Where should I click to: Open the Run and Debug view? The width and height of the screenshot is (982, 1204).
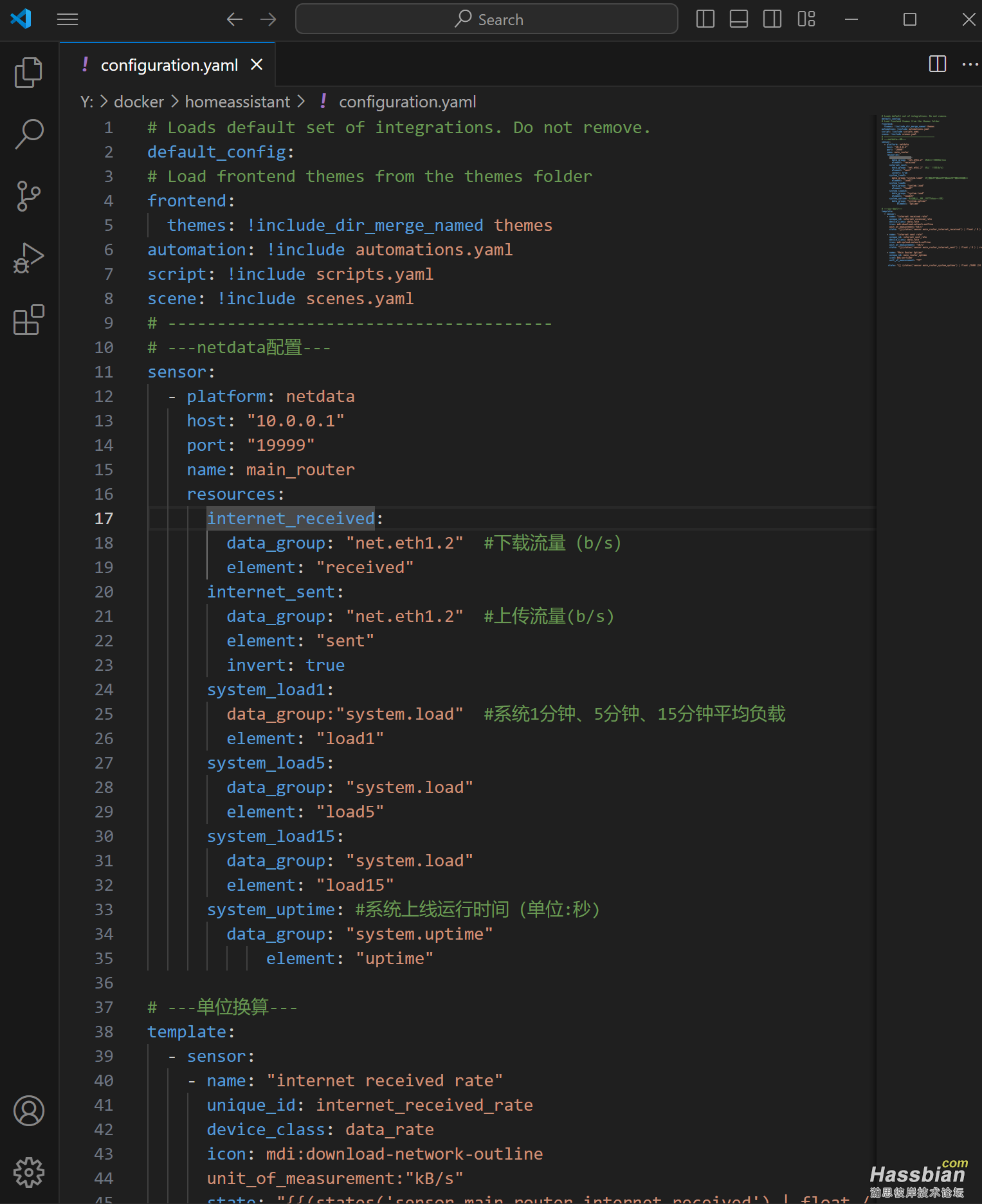pyautogui.click(x=29, y=258)
